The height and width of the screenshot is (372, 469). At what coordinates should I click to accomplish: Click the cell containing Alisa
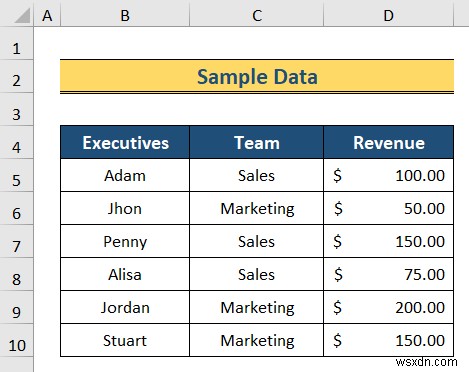click(125, 274)
